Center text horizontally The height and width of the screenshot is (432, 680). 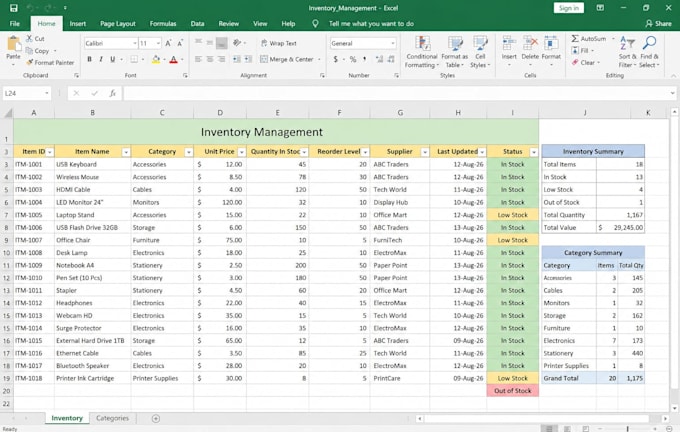210,59
